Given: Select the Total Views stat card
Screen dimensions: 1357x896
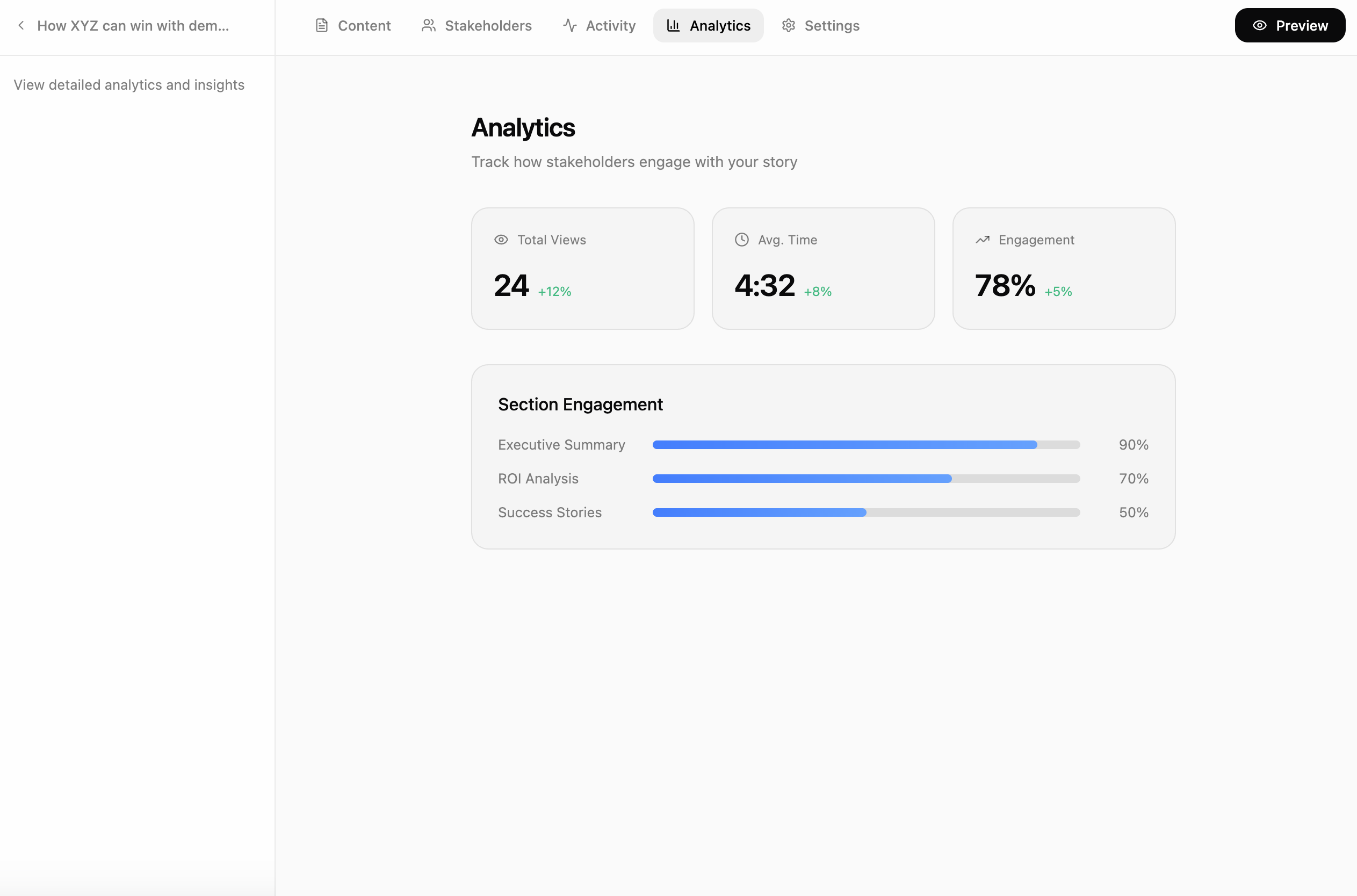Looking at the screenshot, I should click(x=582, y=269).
